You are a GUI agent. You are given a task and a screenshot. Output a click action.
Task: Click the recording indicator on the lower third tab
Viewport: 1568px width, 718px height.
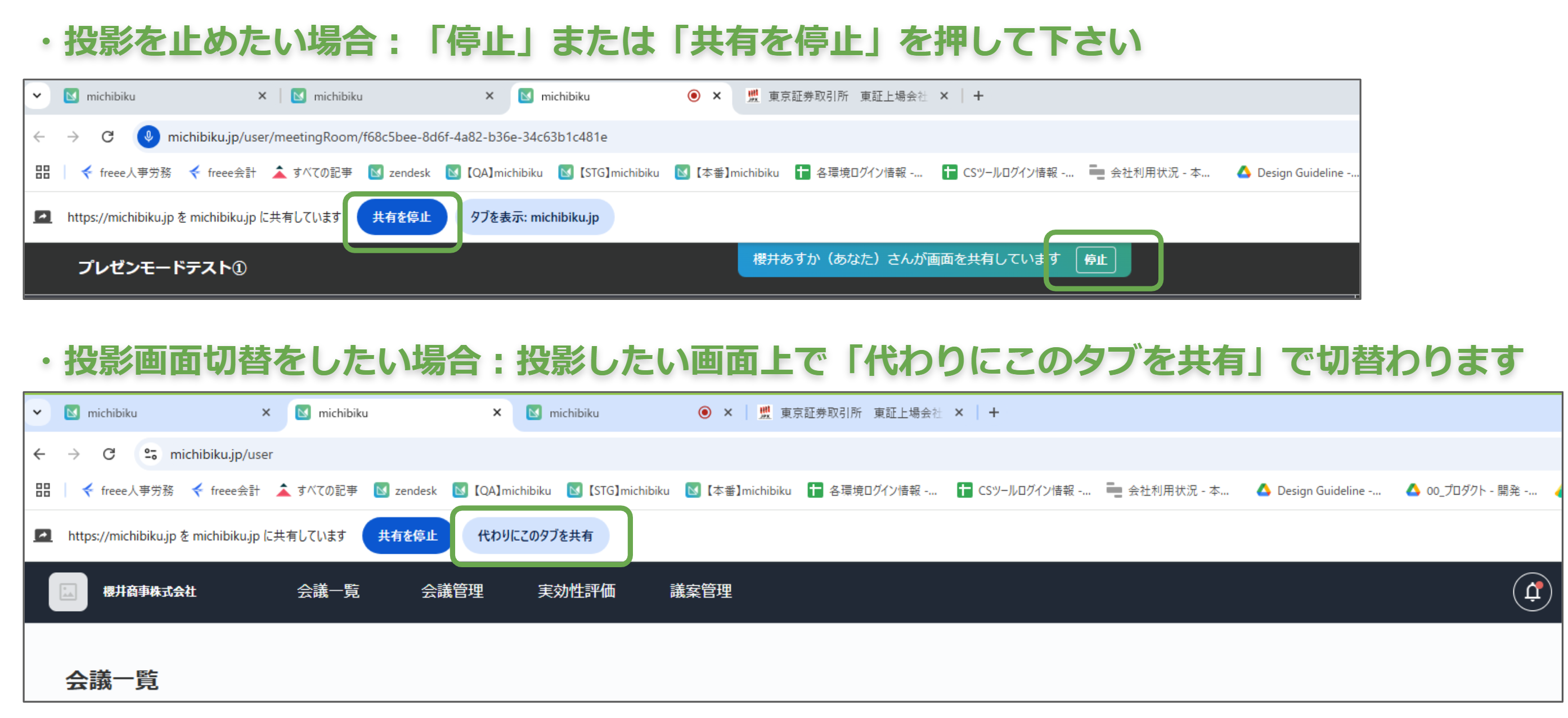tap(704, 412)
